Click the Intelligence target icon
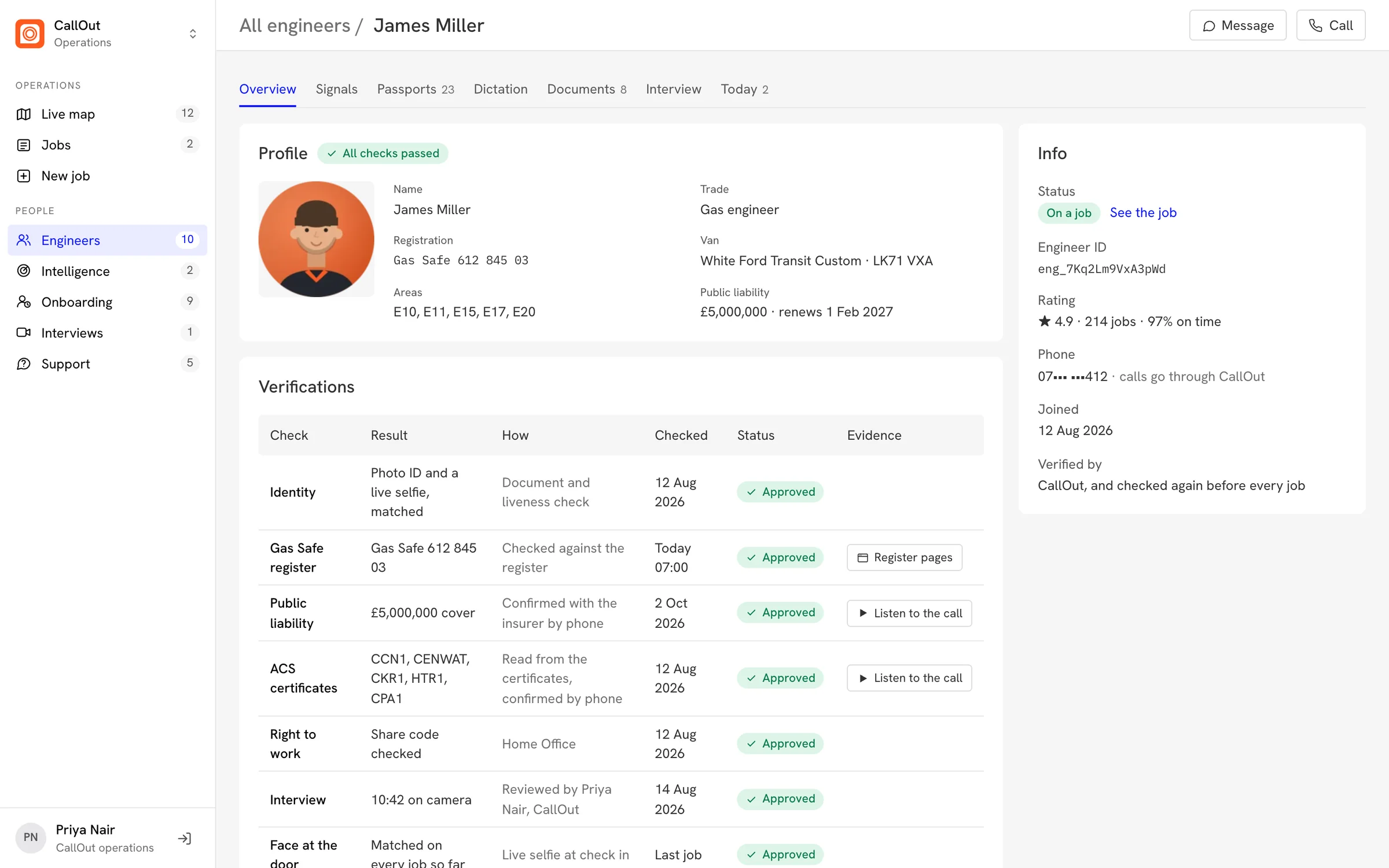Viewport: 1389px width, 868px height. (x=24, y=271)
